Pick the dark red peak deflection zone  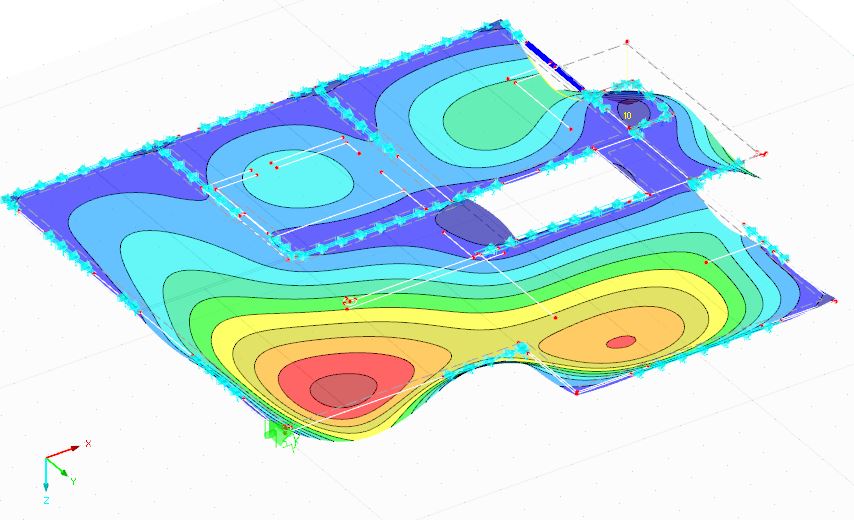tap(344, 390)
